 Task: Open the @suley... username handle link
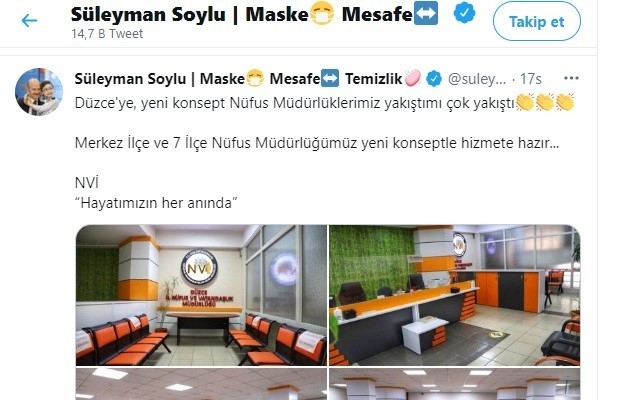(x=477, y=79)
